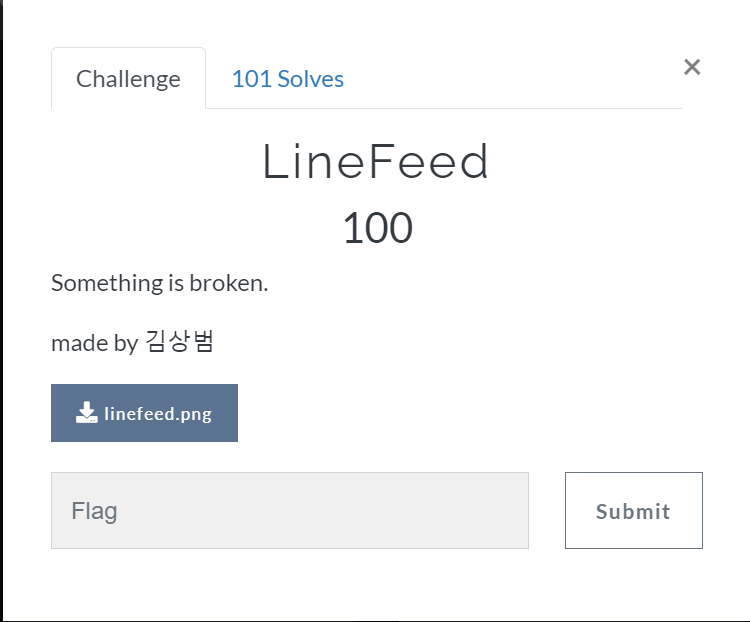
Task: Select the Challenge tab
Action: pyautogui.click(x=128, y=79)
